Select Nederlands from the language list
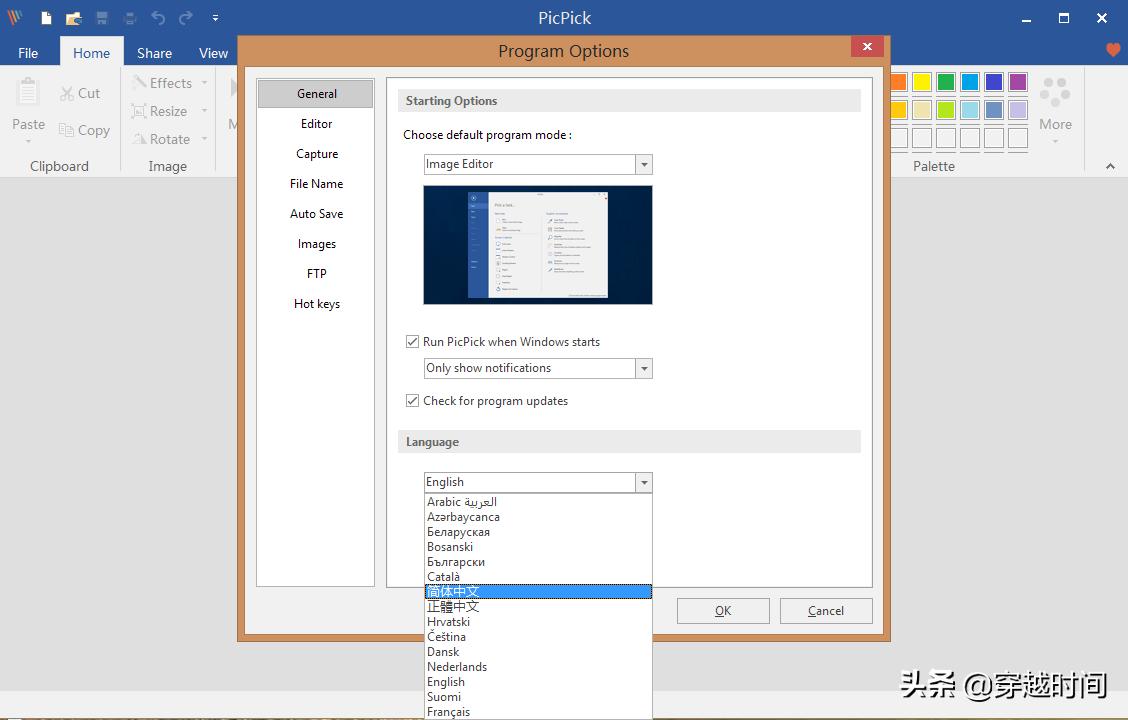 click(x=457, y=667)
